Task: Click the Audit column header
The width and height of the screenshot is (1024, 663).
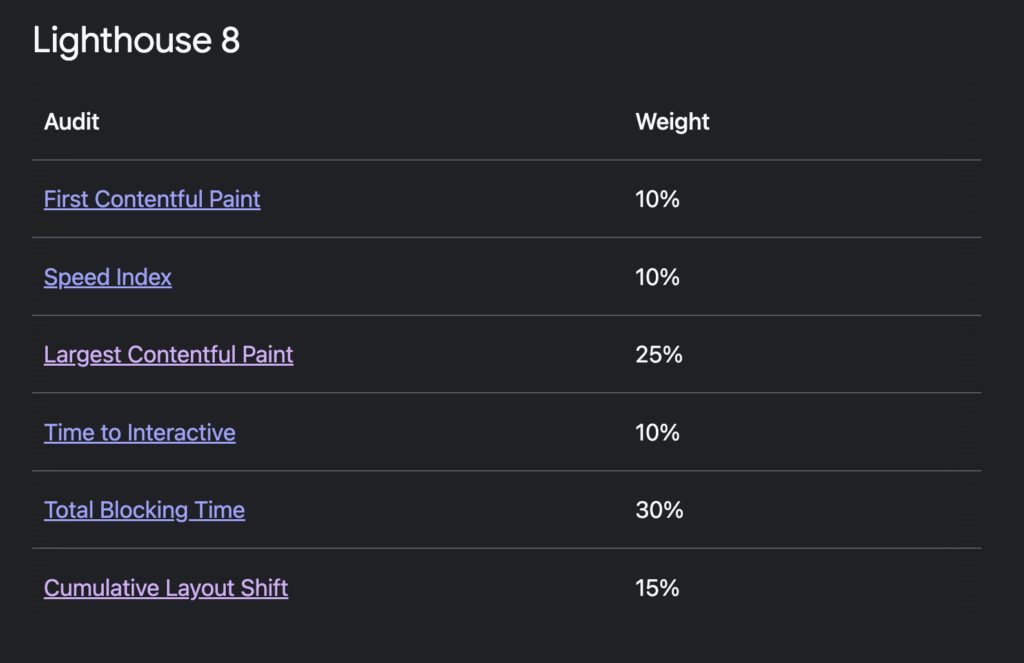Action: 72,121
